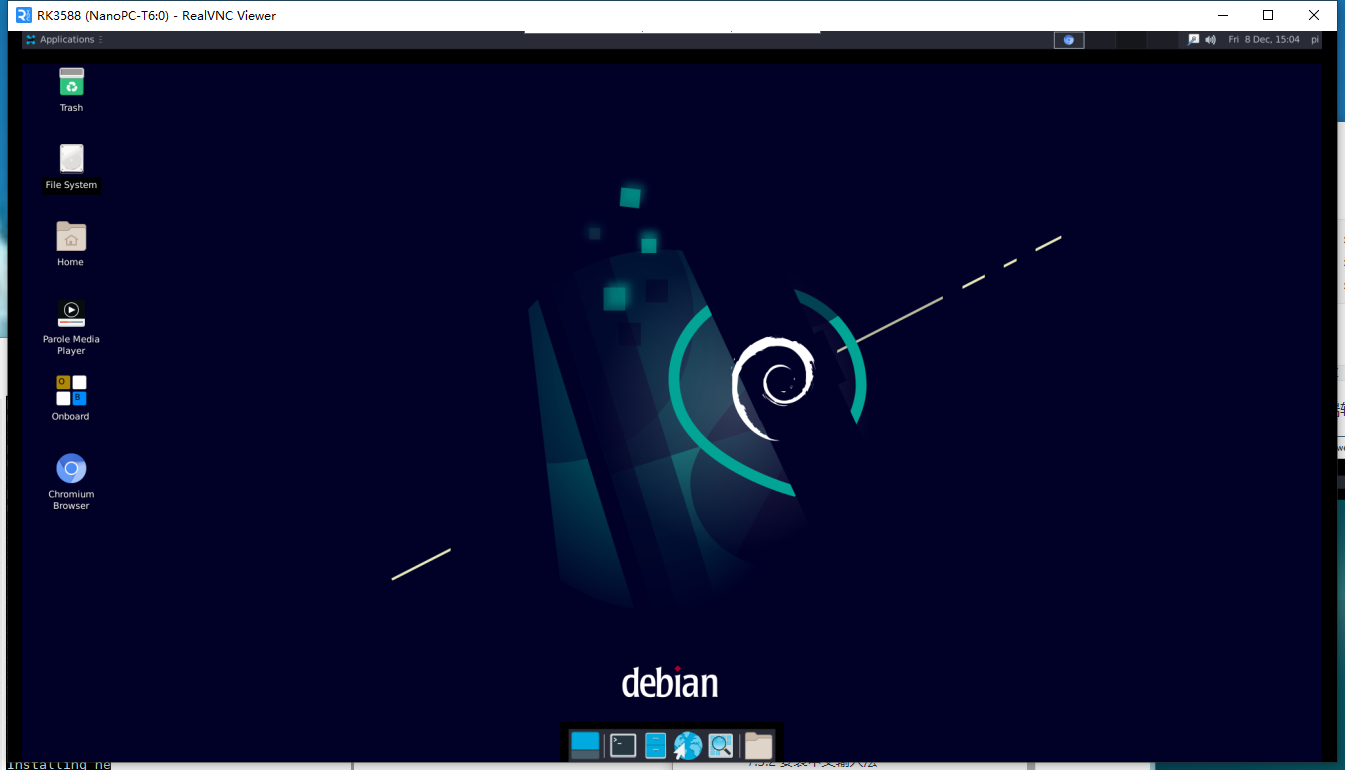The width and height of the screenshot is (1345, 770).
Task: Click the clock showing Fri 8 Dec, 15:04
Action: coord(1264,39)
